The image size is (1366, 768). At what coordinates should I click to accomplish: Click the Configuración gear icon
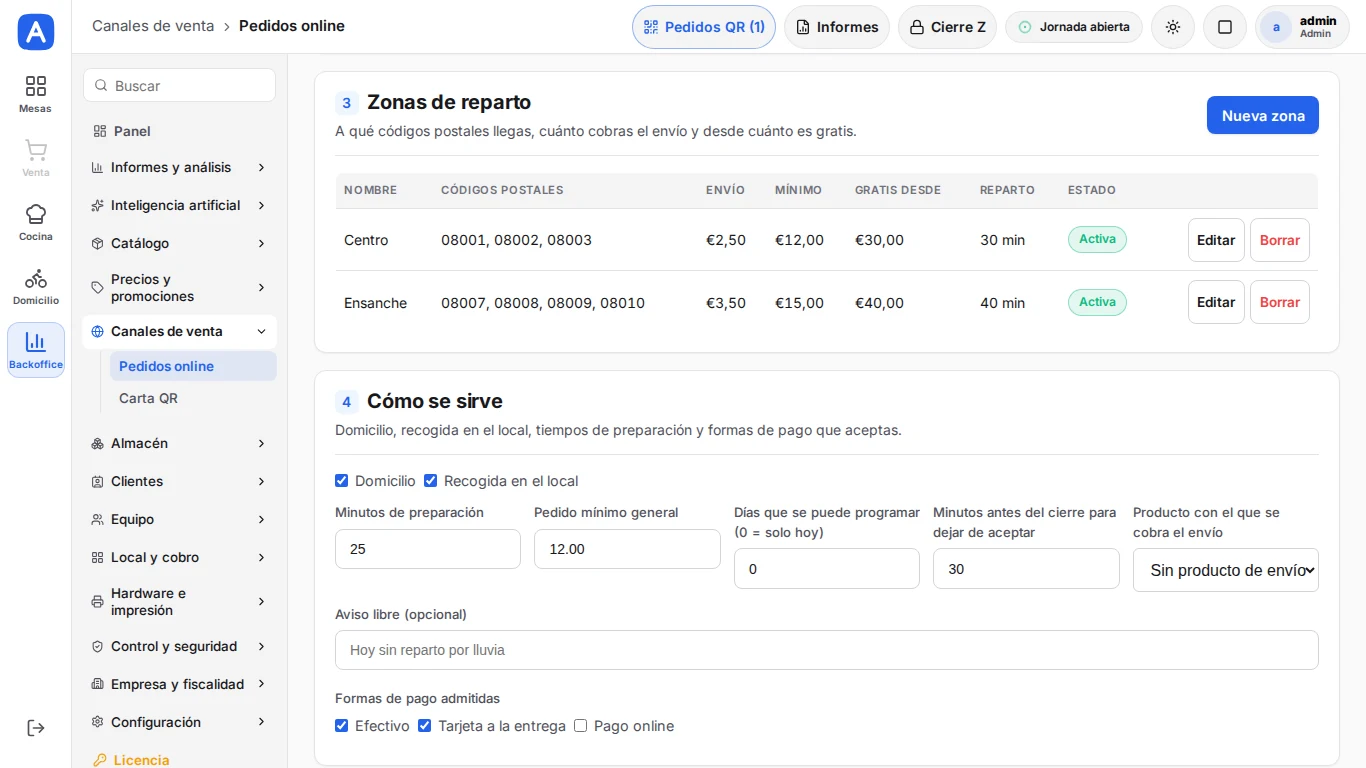pyautogui.click(x=97, y=722)
